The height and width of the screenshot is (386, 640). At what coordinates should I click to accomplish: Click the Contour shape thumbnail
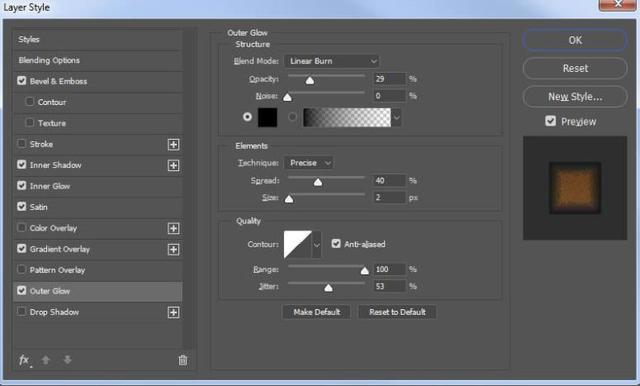pos(298,244)
